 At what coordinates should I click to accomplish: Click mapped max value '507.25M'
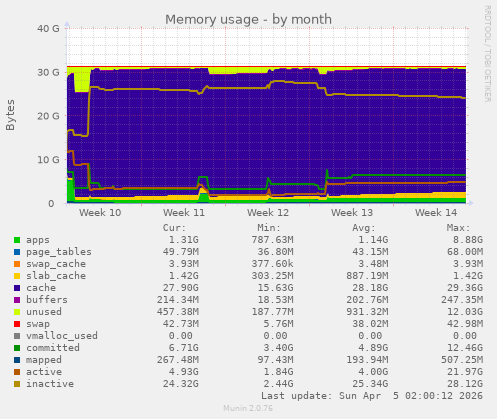(x=462, y=360)
